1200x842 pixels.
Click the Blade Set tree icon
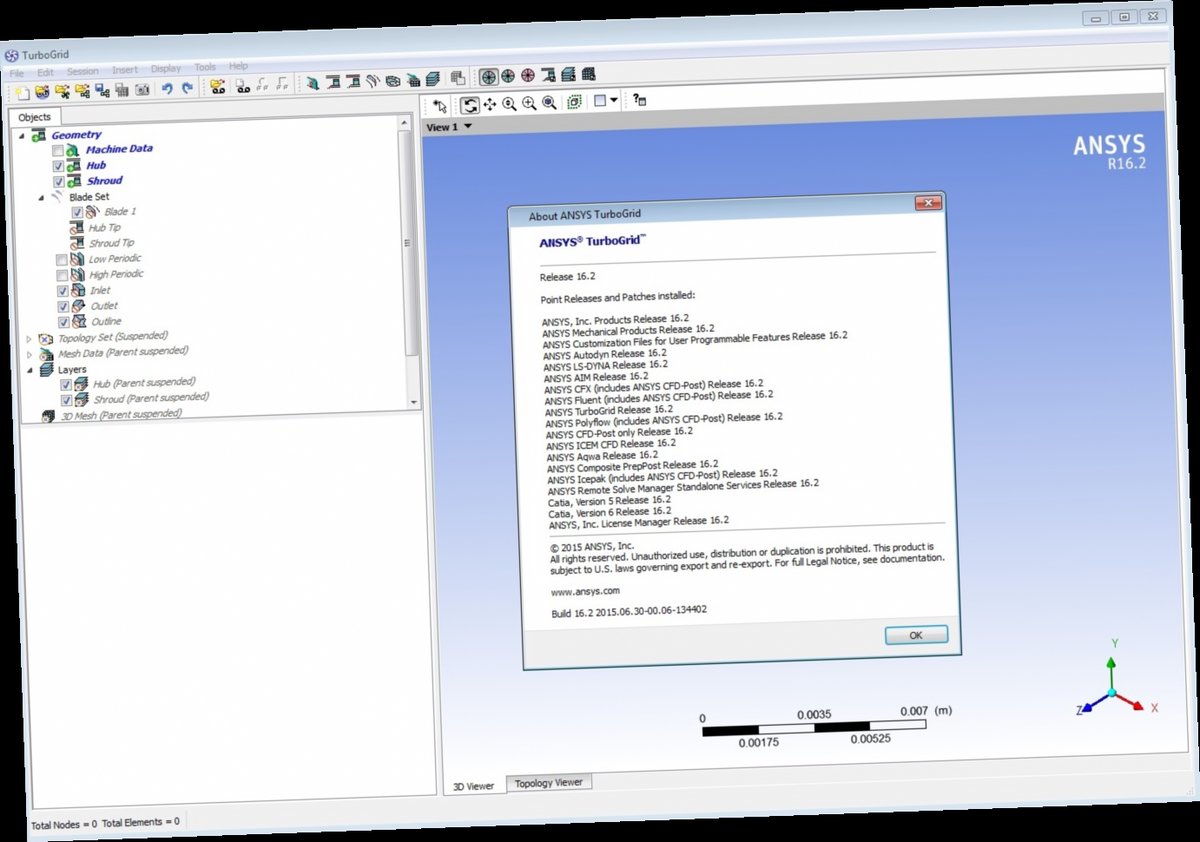[57, 197]
